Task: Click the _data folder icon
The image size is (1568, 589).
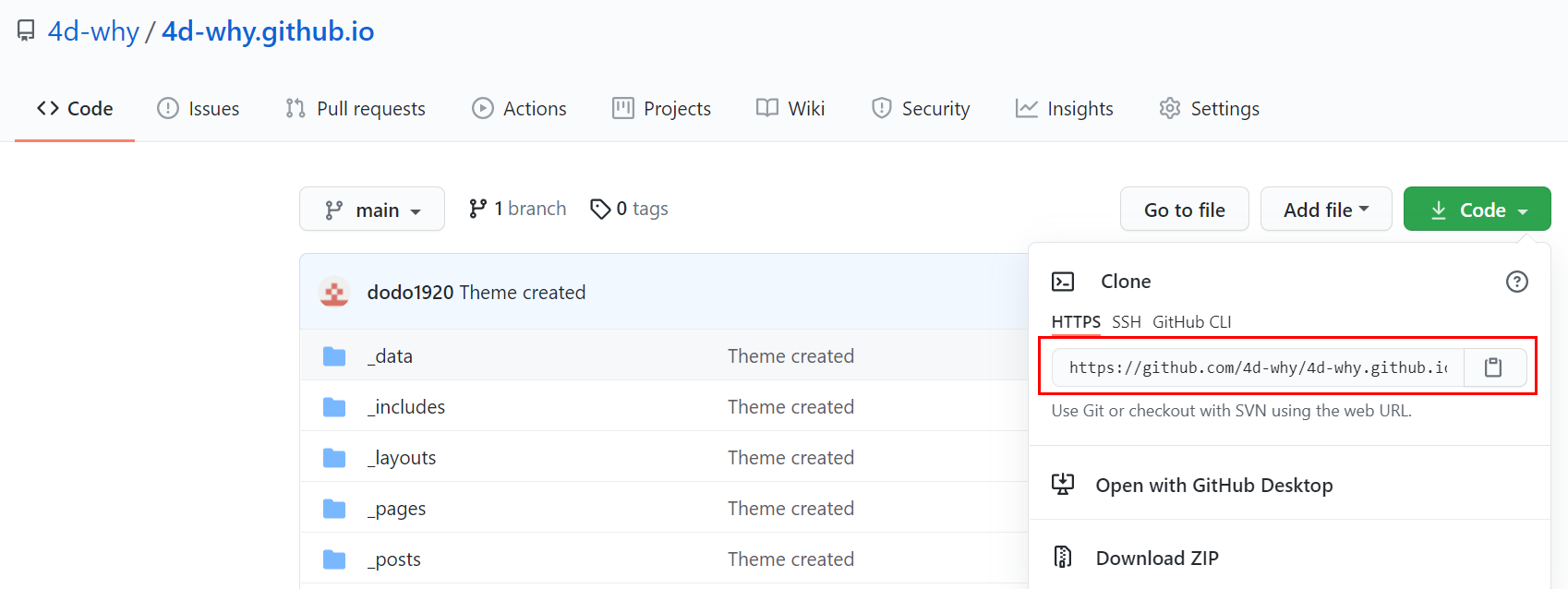Action: click(334, 356)
